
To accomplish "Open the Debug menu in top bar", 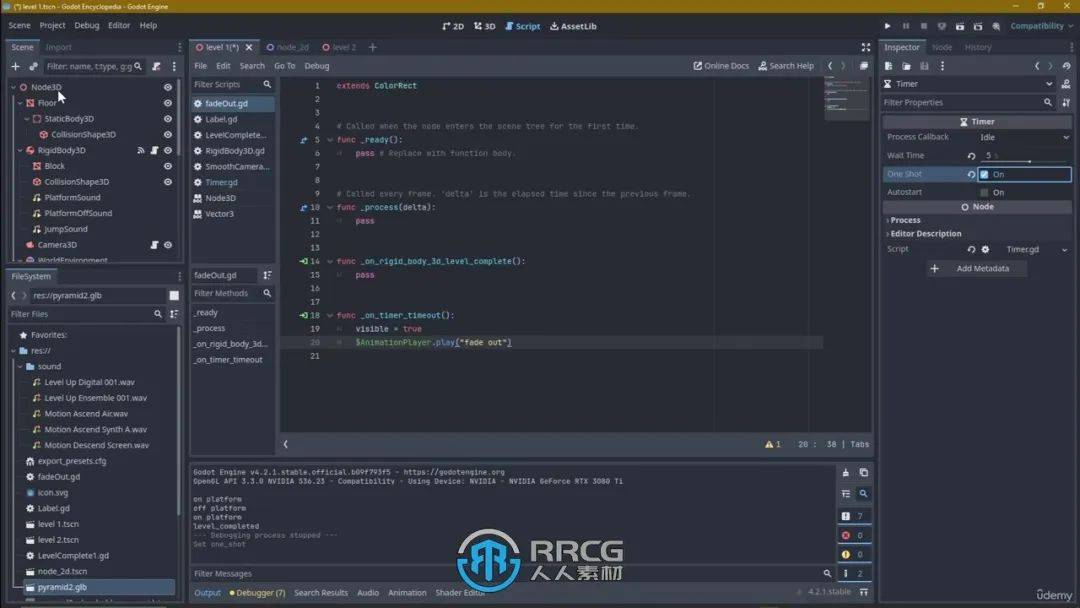I will [87, 25].
